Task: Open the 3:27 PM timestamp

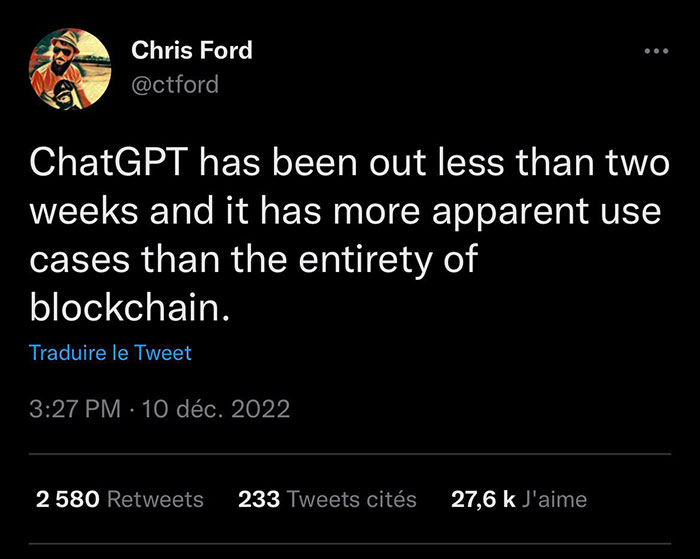Action: pyautogui.click(x=70, y=409)
